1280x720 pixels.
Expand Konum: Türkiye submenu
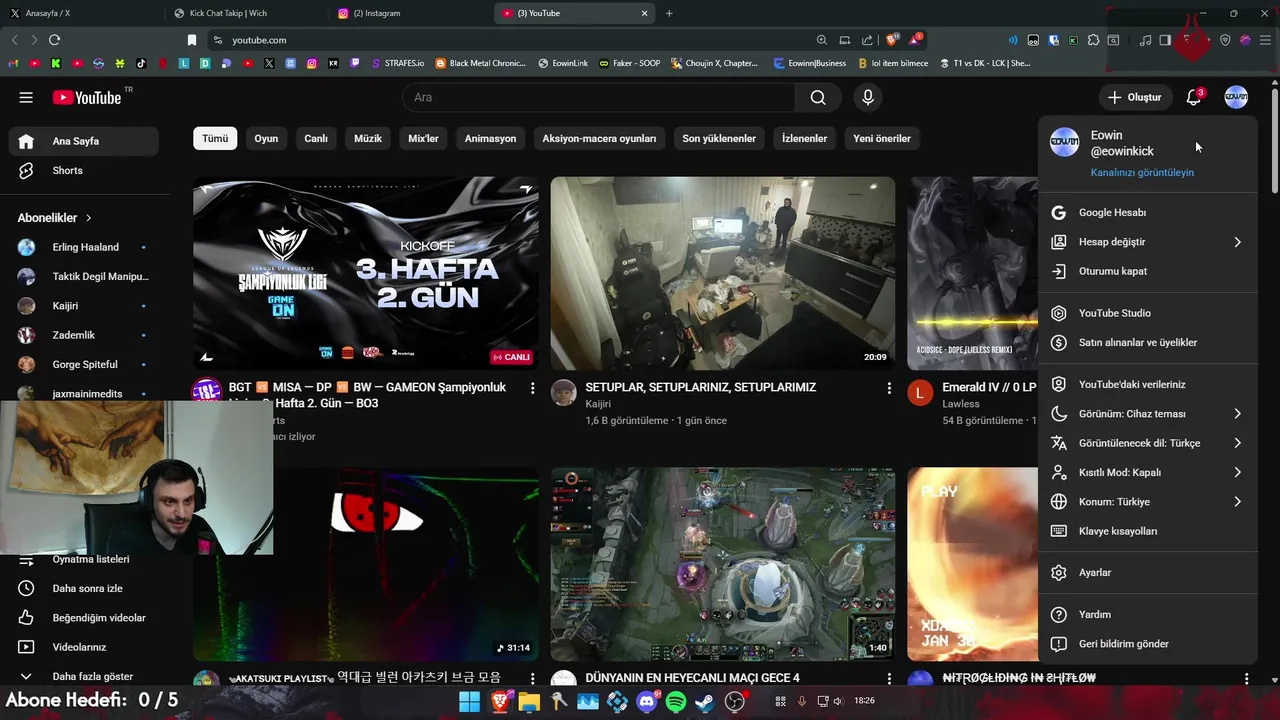1147,502
